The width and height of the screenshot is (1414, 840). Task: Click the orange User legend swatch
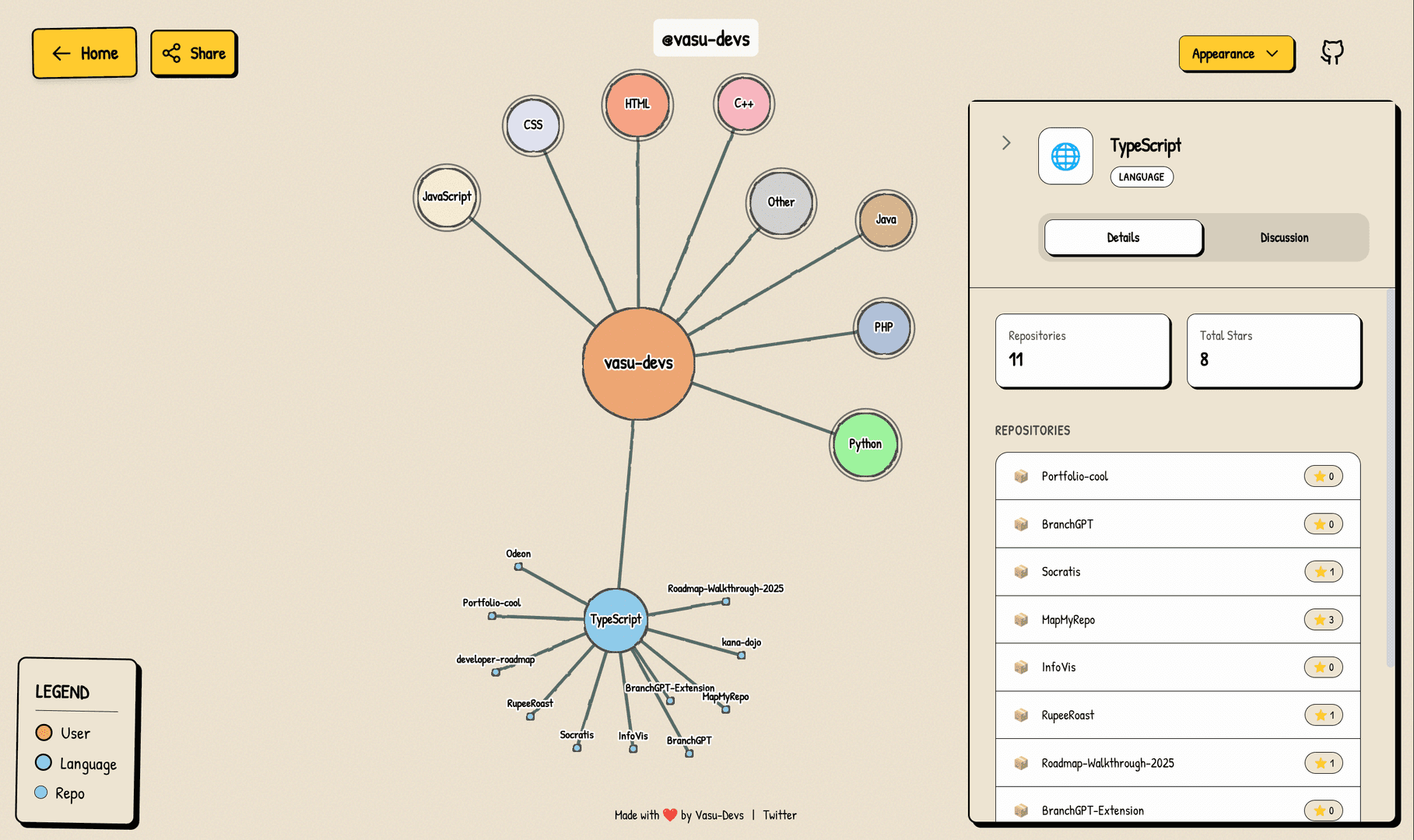pos(44,733)
